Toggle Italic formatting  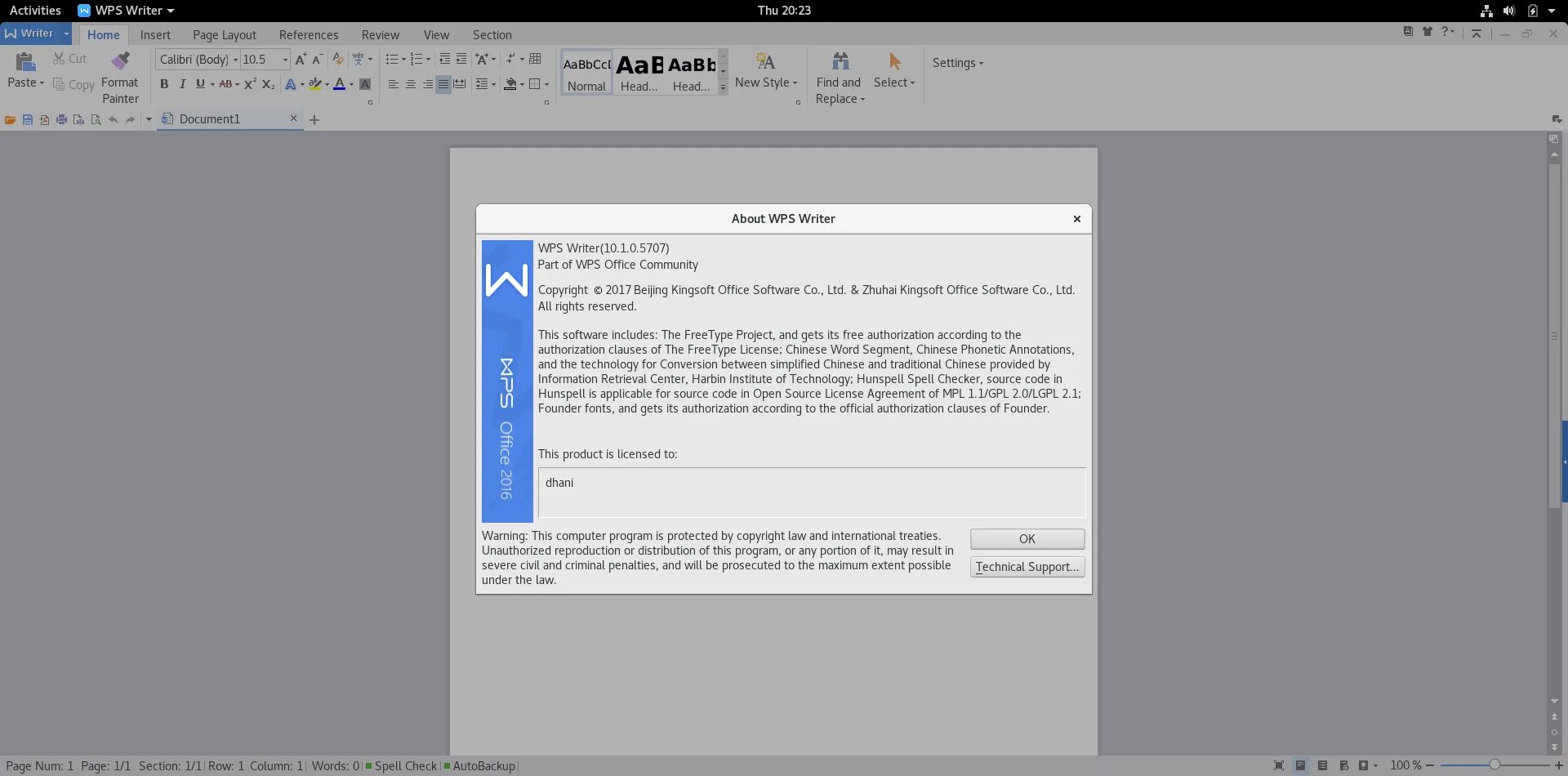(182, 84)
